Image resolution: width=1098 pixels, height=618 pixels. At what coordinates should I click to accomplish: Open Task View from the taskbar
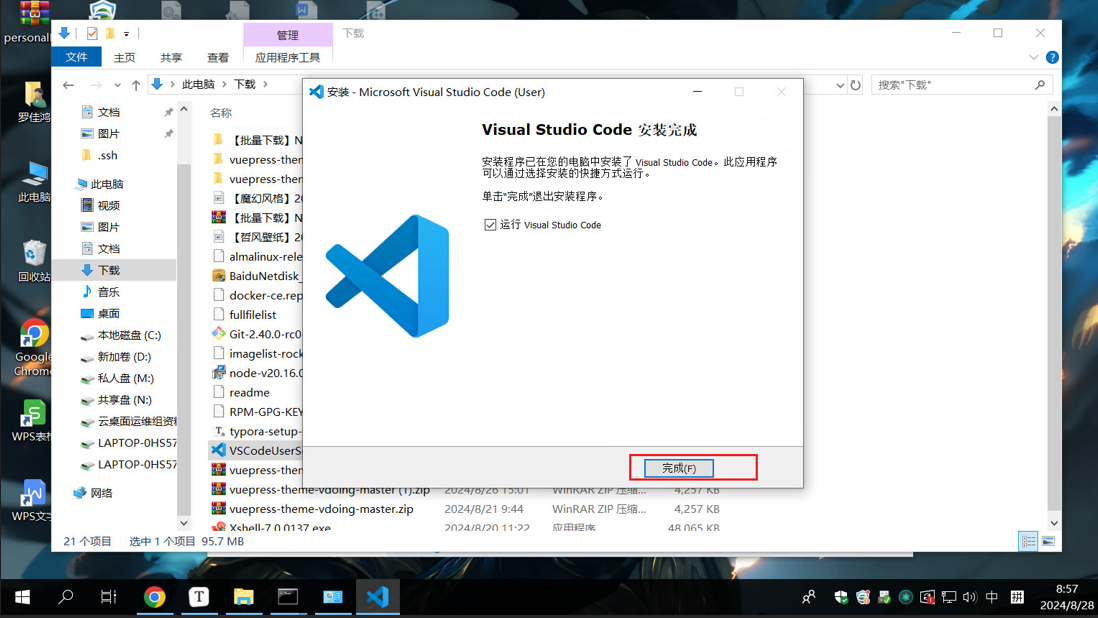point(109,597)
